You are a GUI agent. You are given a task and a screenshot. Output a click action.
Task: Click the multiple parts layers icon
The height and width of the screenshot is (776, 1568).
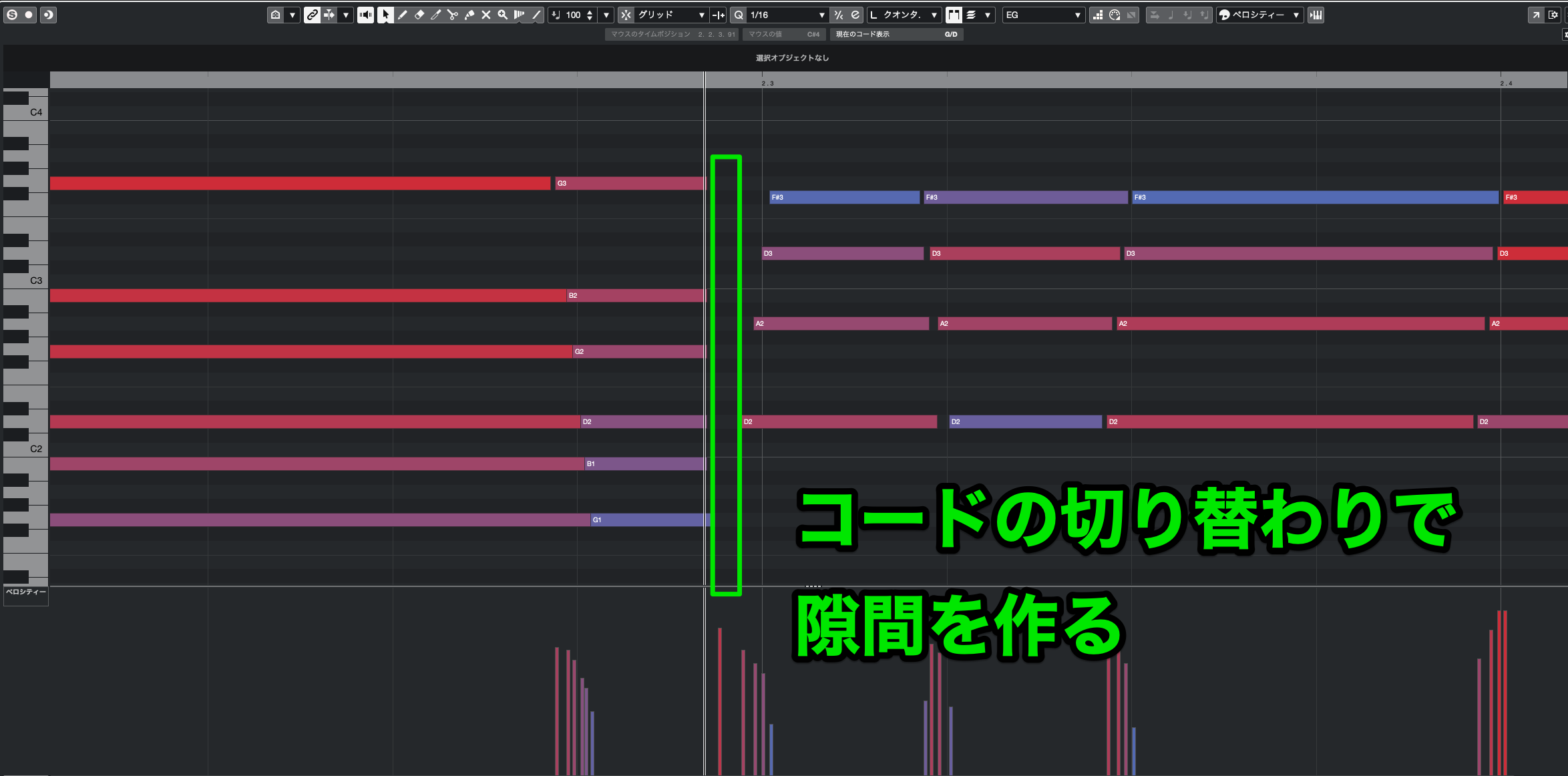coord(972,15)
